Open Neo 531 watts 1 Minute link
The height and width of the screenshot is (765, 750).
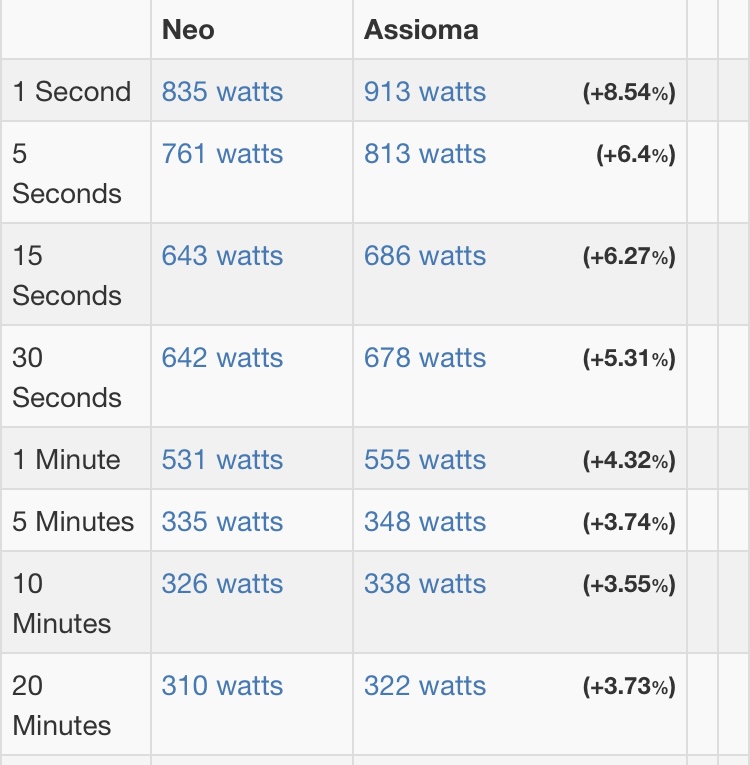tap(222, 460)
